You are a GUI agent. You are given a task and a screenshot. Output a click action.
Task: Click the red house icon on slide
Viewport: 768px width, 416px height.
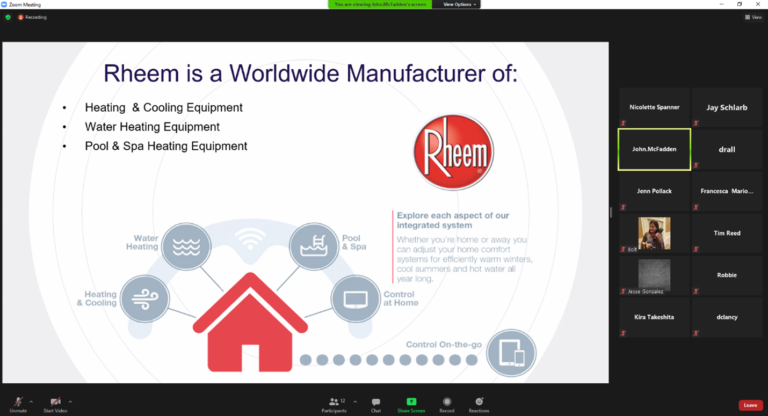[250, 322]
